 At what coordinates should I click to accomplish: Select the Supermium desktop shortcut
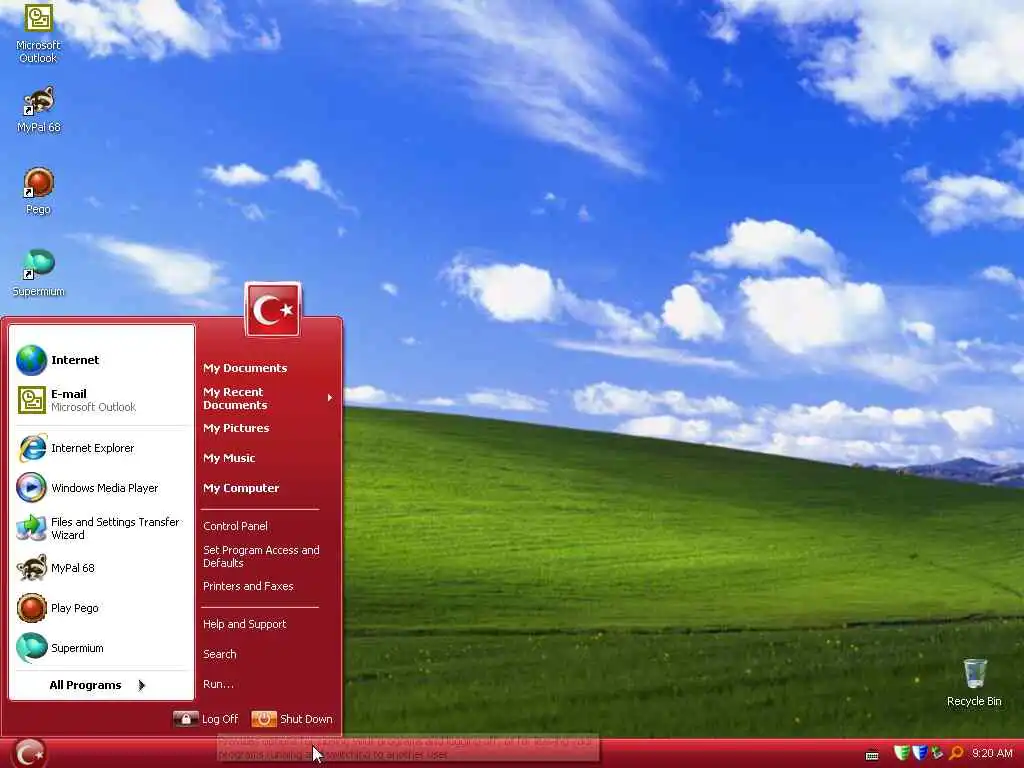pos(38,273)
